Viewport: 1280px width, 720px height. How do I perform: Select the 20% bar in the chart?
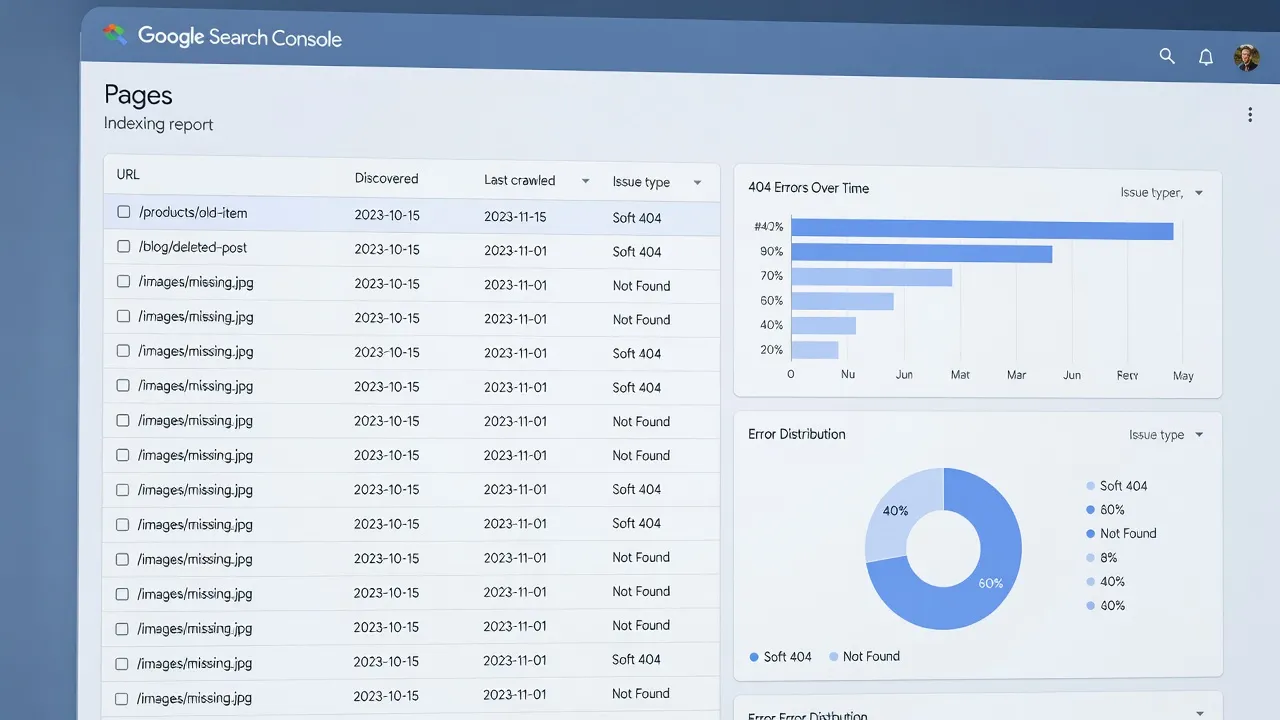(814, 350)
